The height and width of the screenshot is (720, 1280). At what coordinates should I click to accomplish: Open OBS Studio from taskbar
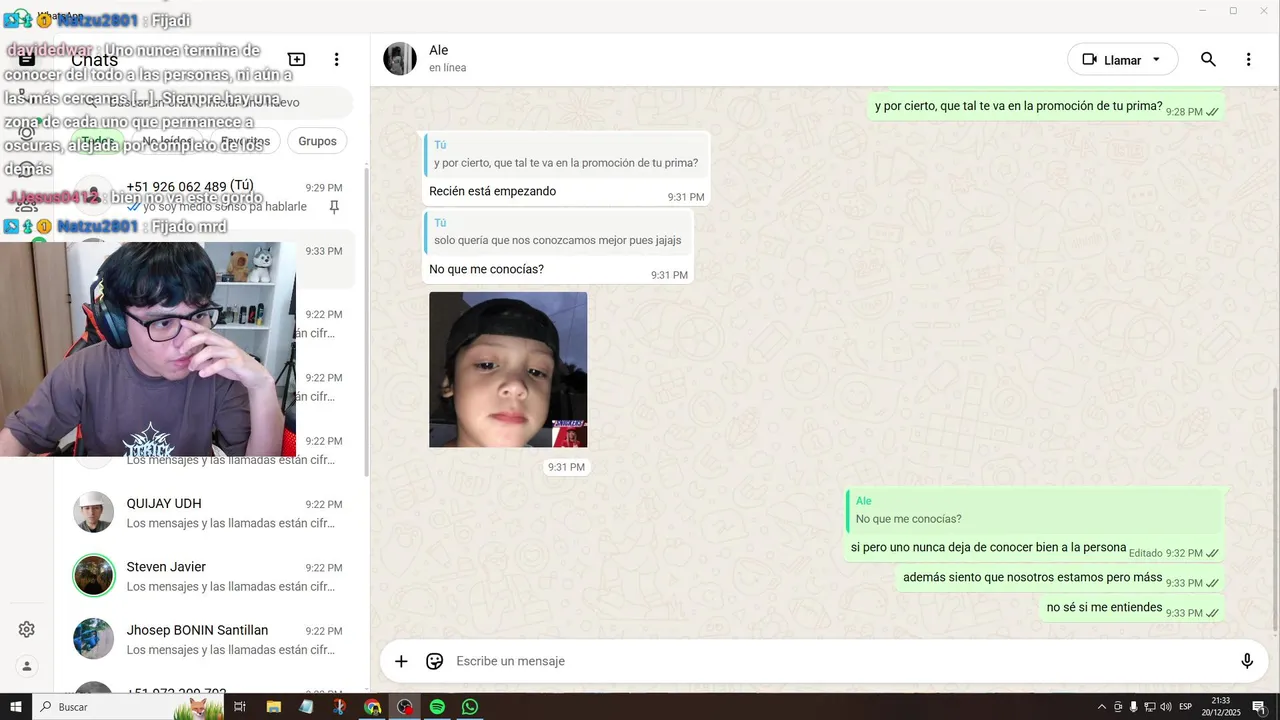(x=405, y=707)
